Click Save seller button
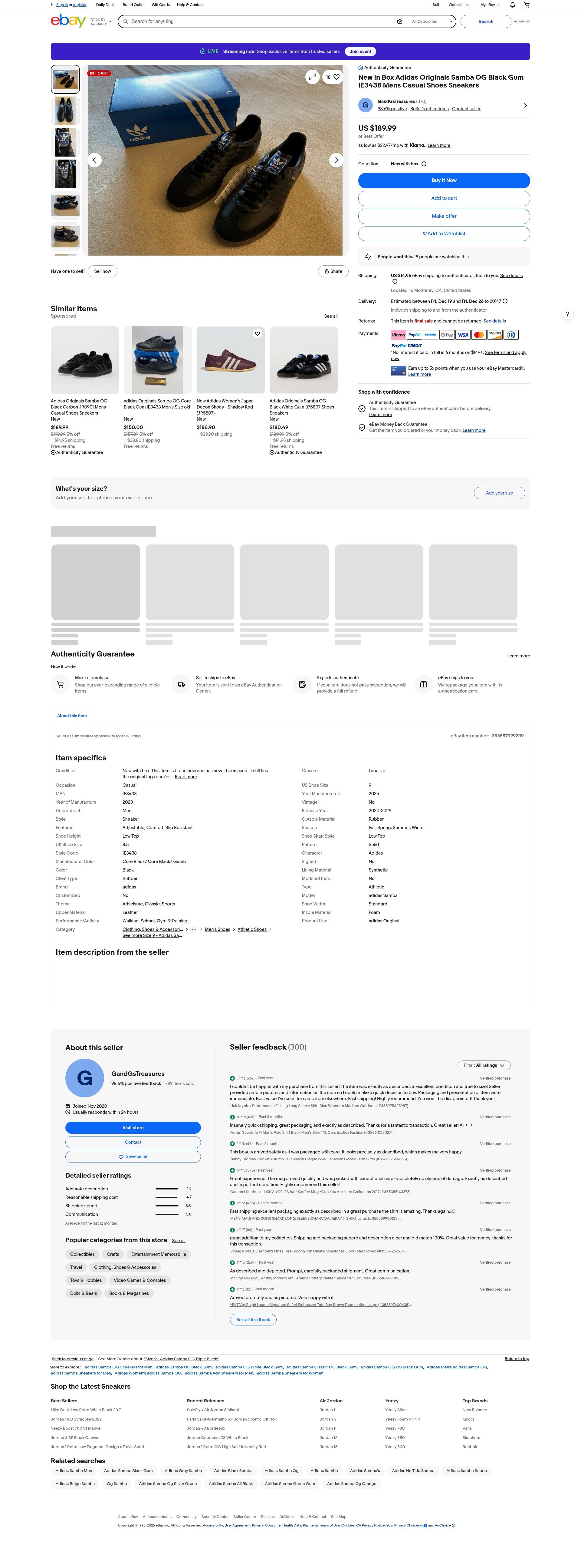This screenshot has height=1568, width=581. pyautogui.click(x=133, y=1156)
